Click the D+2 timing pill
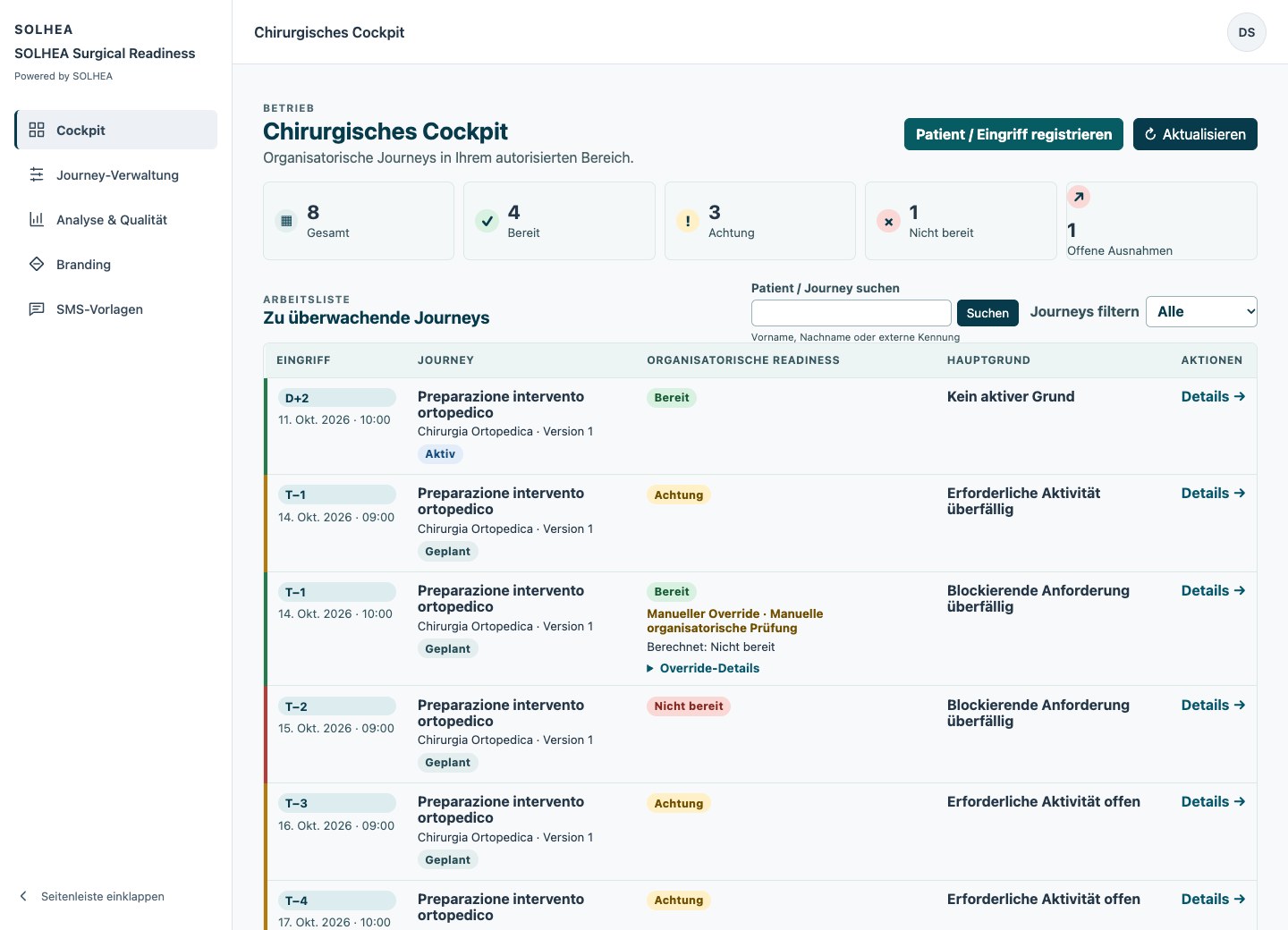Viewport: 1288px width, 930px height. click(337, 398)
